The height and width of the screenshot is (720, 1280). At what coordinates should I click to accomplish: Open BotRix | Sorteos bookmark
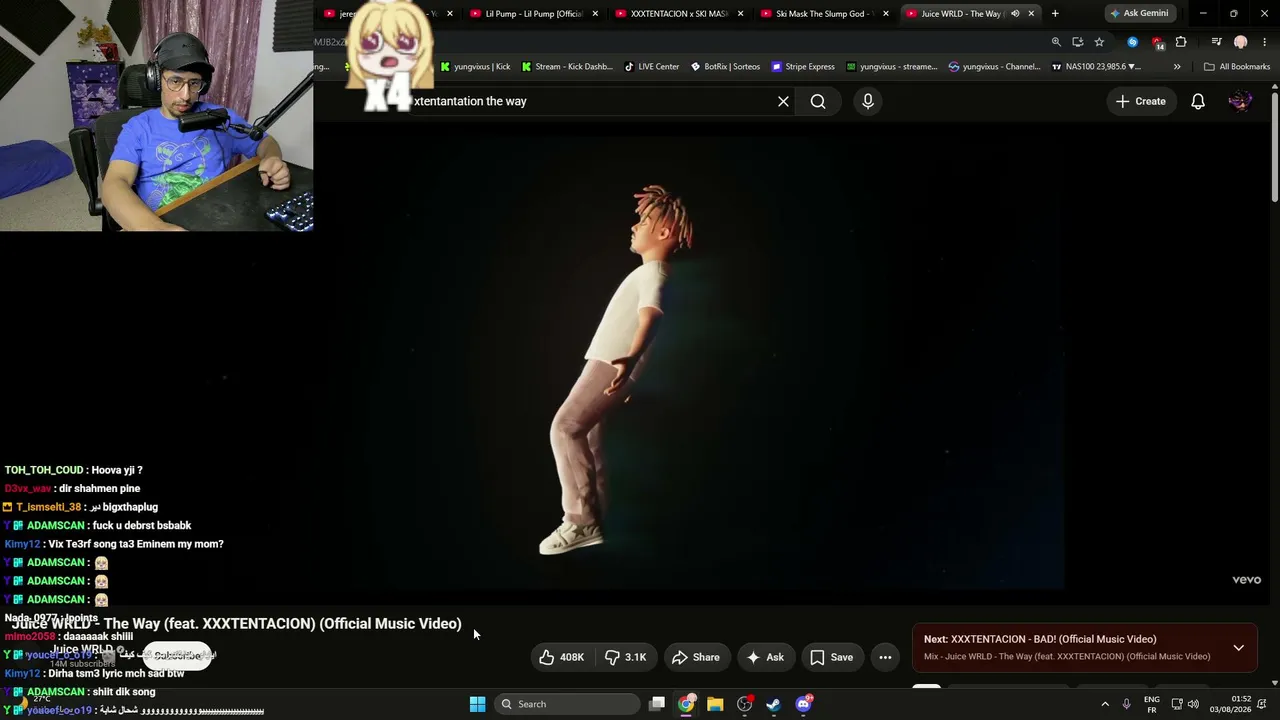(725, 67)
